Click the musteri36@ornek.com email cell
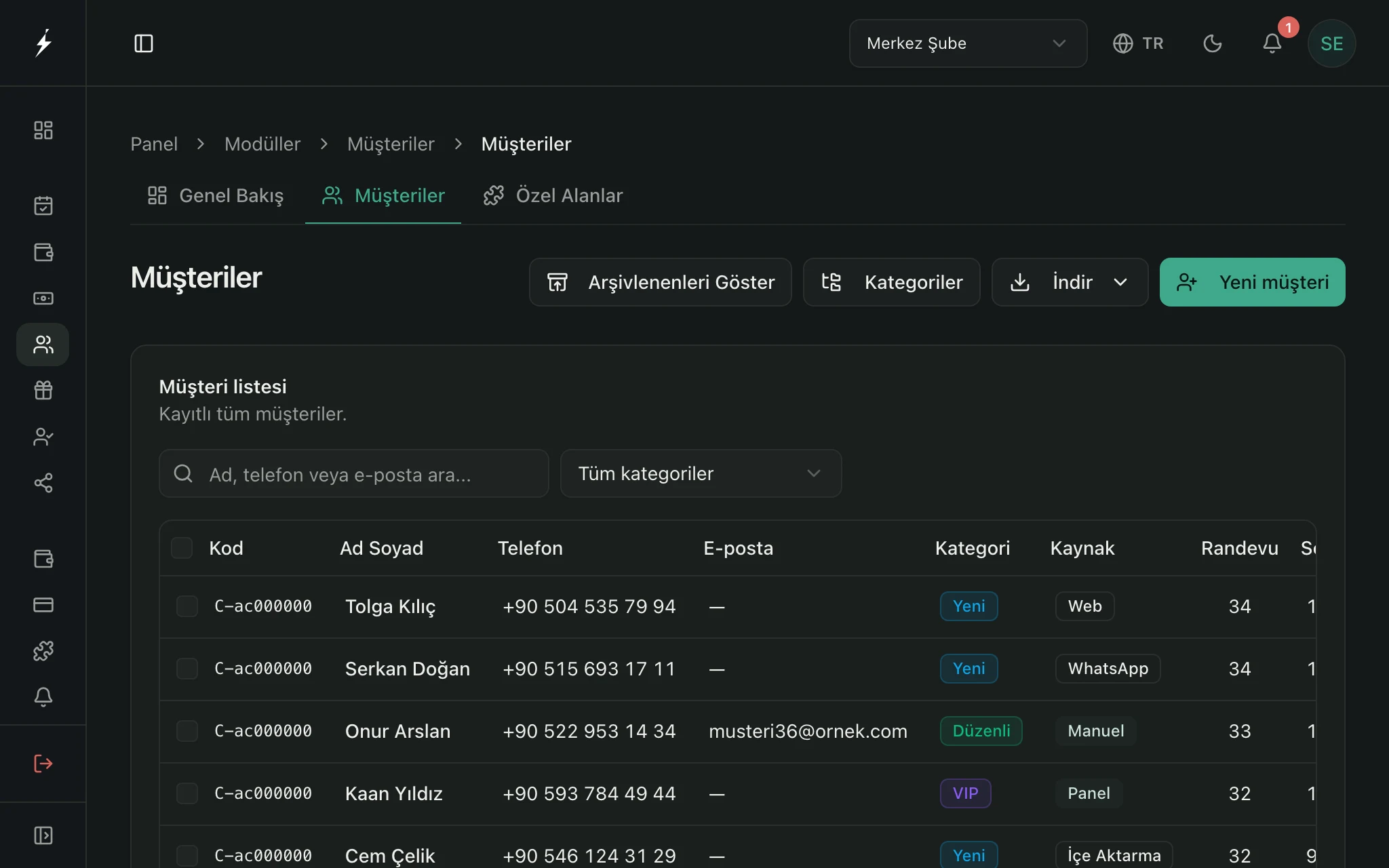Viewport: 1389px width, 868px height. pyautogui.click(x=808, y=731)
